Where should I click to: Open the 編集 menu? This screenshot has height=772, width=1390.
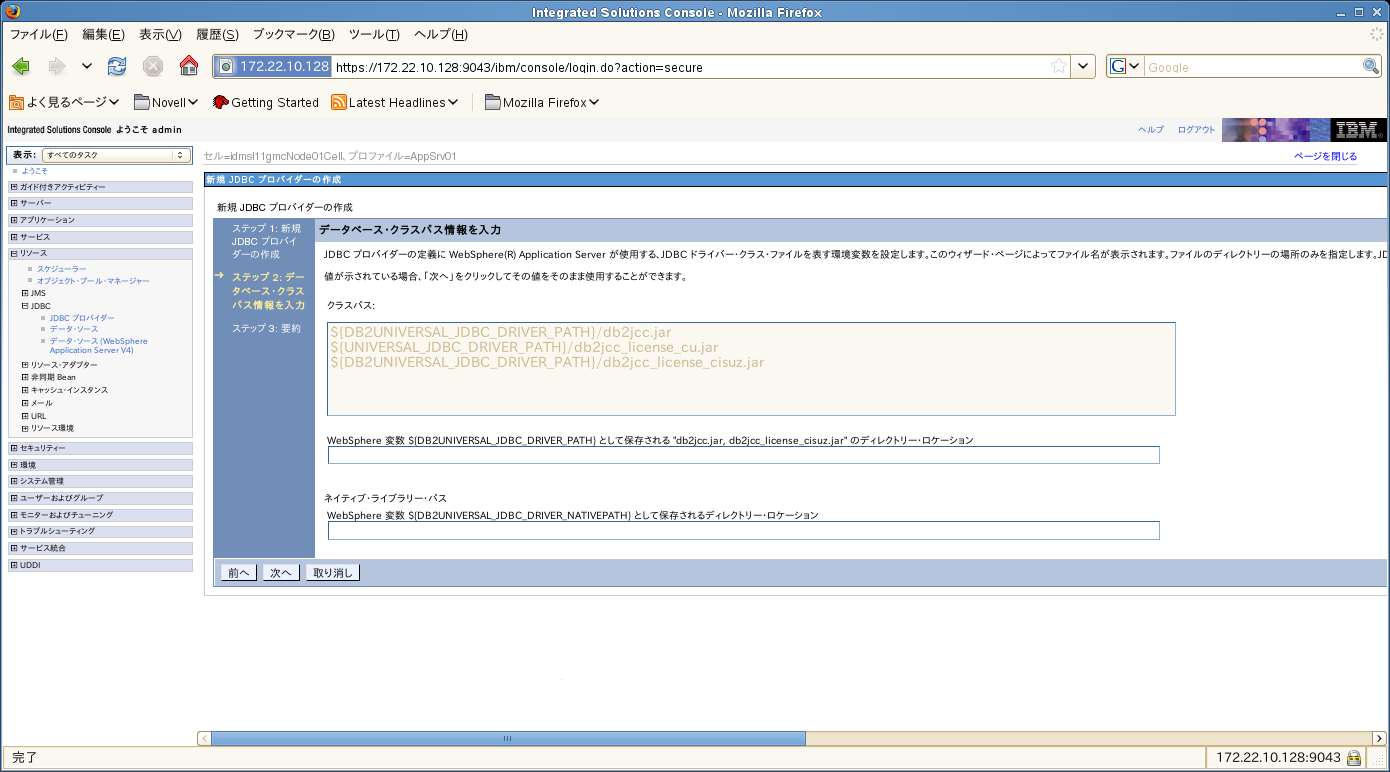(x=103, y=34)
